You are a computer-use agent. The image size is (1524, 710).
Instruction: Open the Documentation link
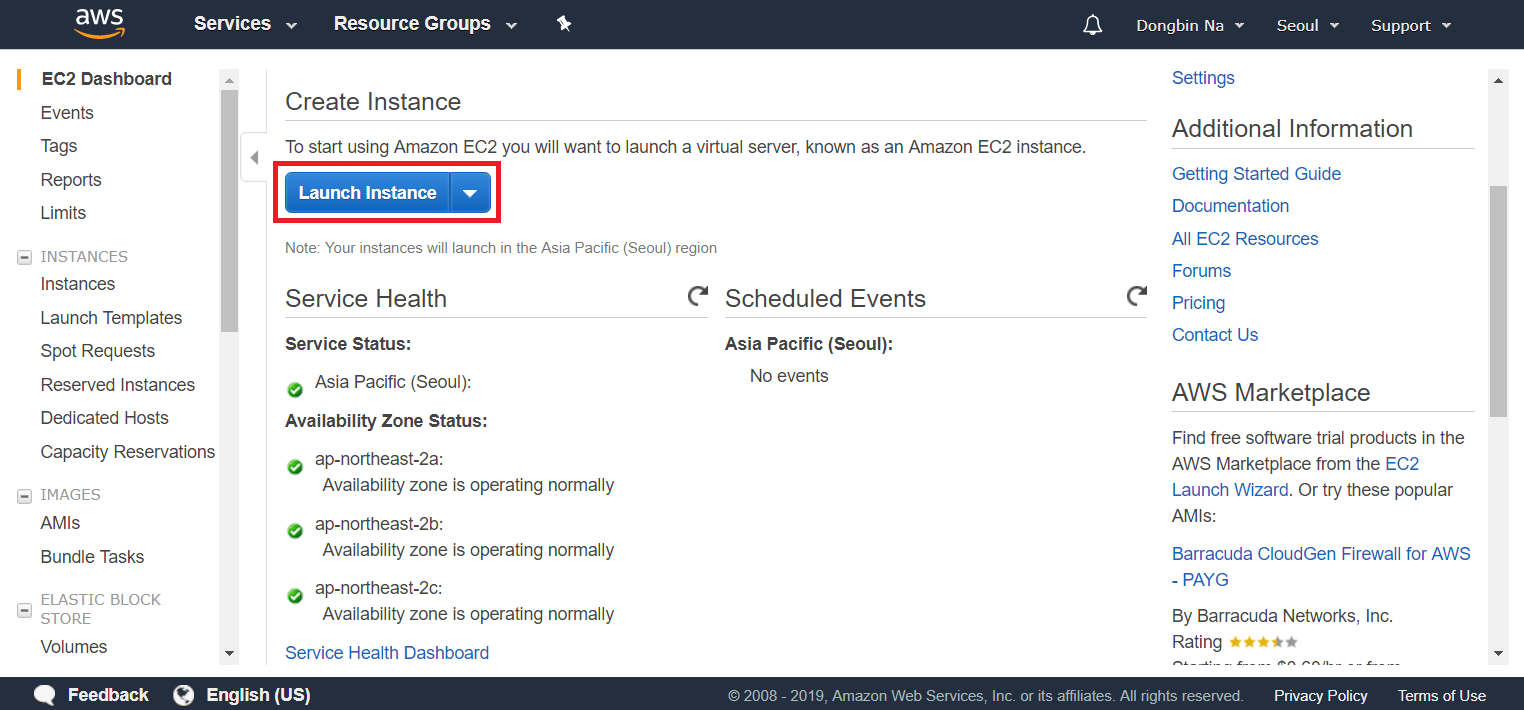1230,206
